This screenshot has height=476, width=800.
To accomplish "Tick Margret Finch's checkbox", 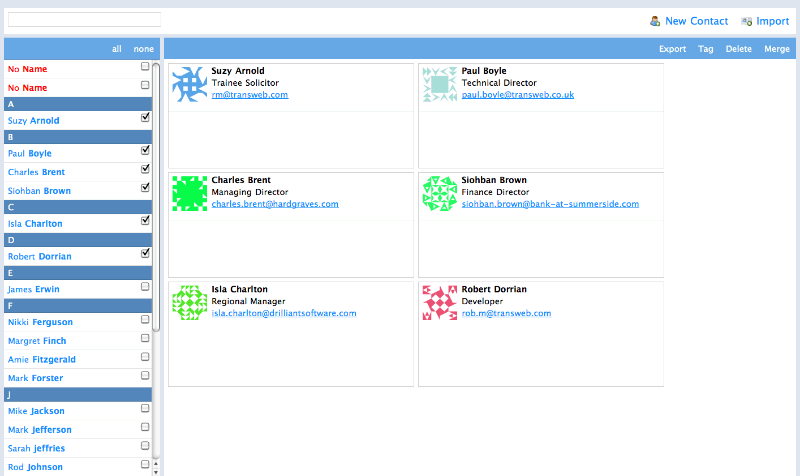I will coord(145,338).
